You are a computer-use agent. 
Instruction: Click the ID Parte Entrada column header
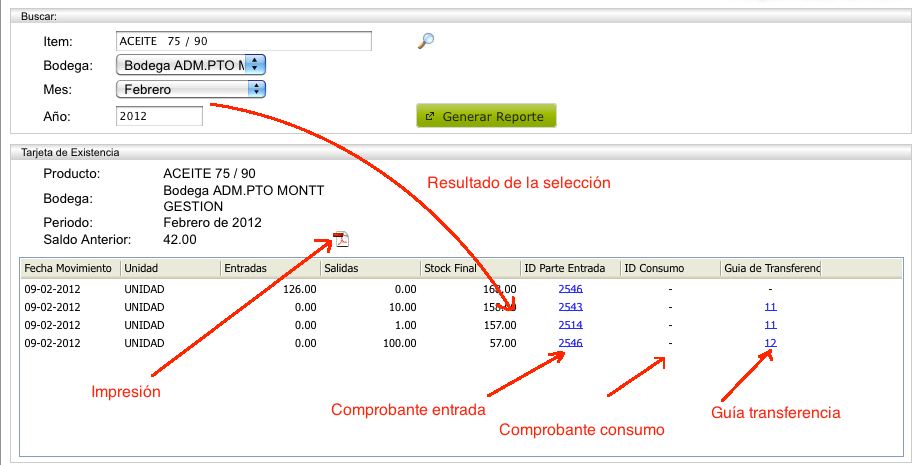571,268
